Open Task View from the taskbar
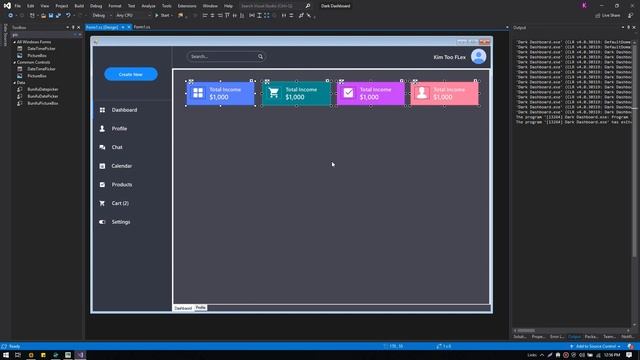 tap(18, 355)
